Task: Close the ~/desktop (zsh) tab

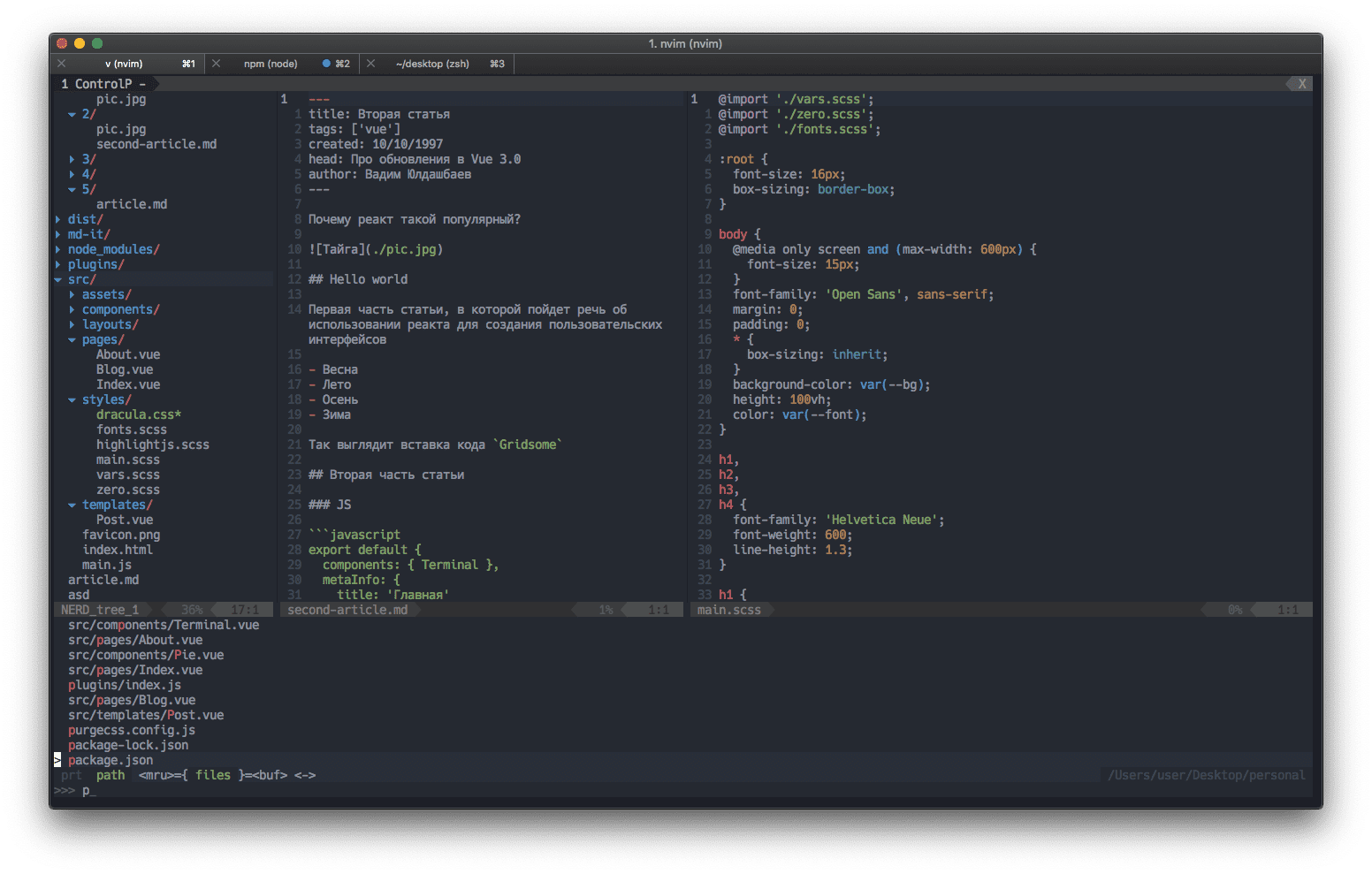Action: pyautogui.click(x=371, y=64)
